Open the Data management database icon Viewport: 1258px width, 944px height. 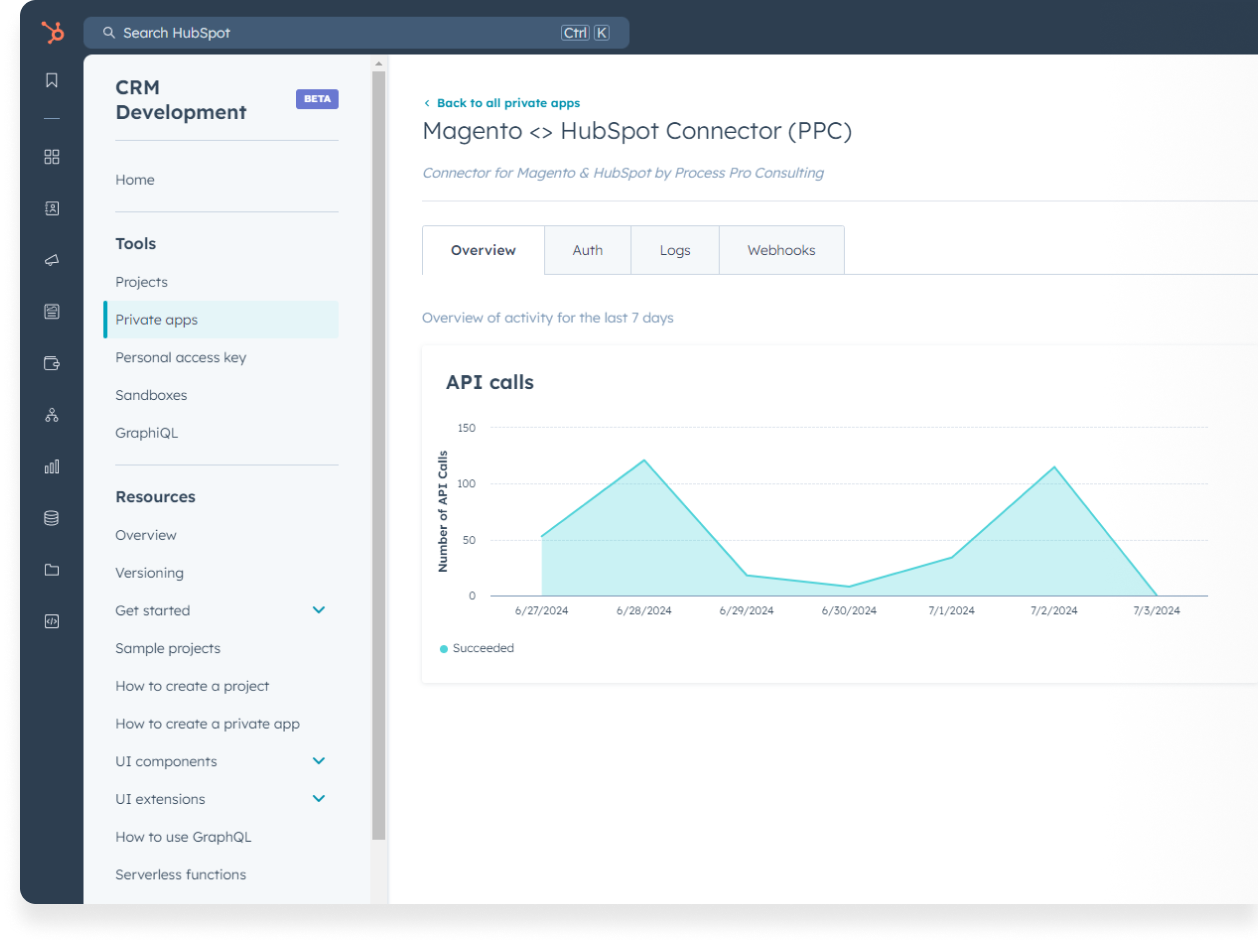(52, 518)
